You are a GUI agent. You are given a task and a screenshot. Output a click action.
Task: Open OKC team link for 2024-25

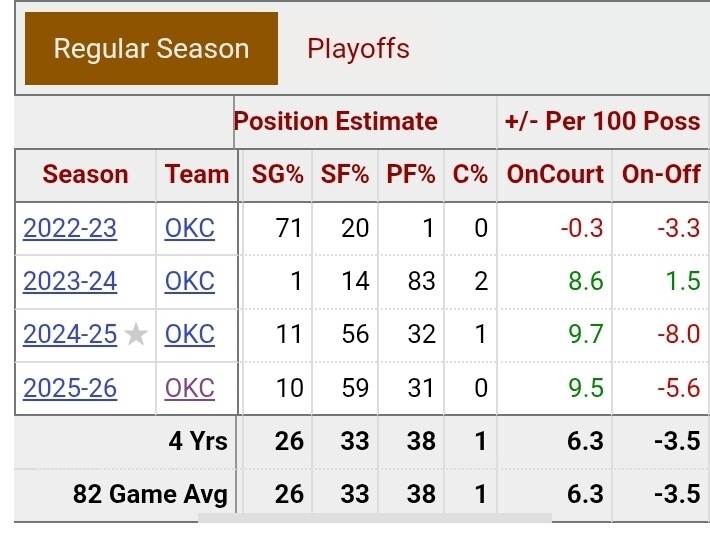coord(190,334)
